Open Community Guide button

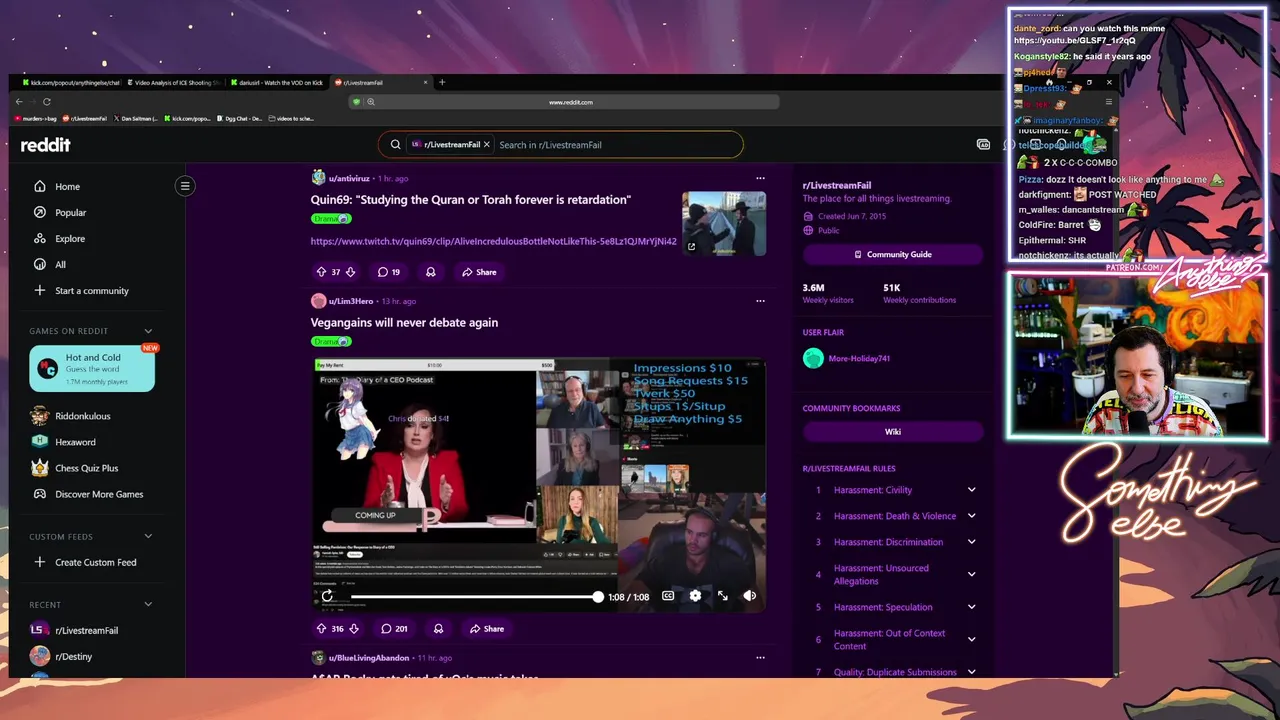click(893, 255)
